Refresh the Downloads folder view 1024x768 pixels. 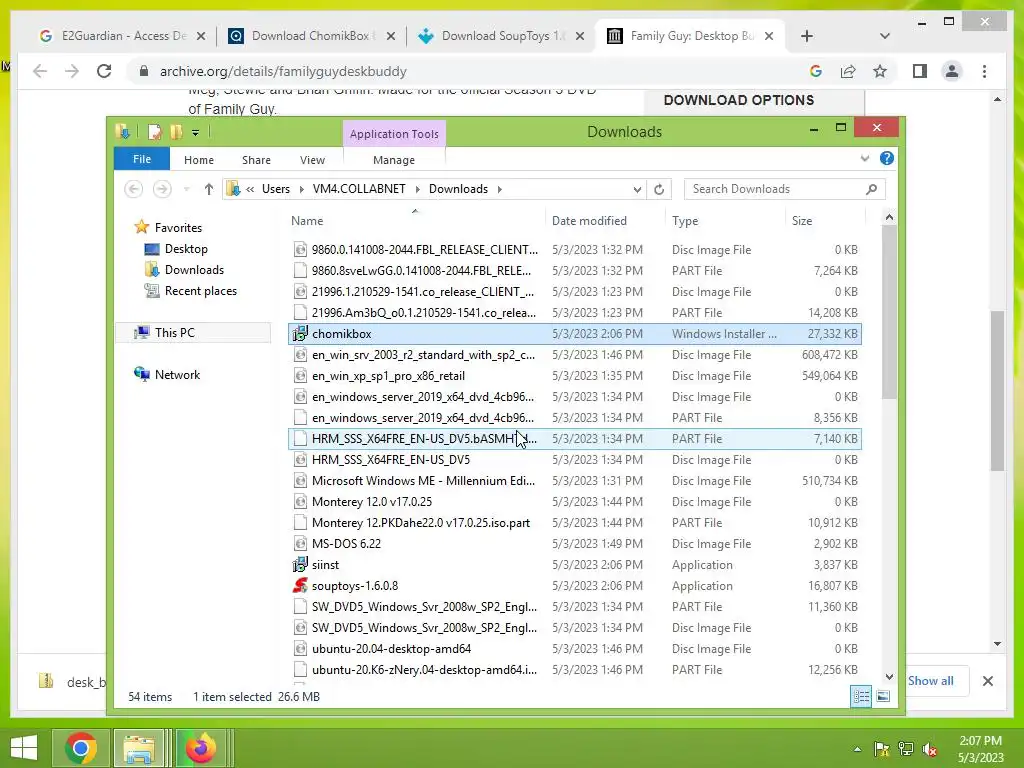coord(659,189)
